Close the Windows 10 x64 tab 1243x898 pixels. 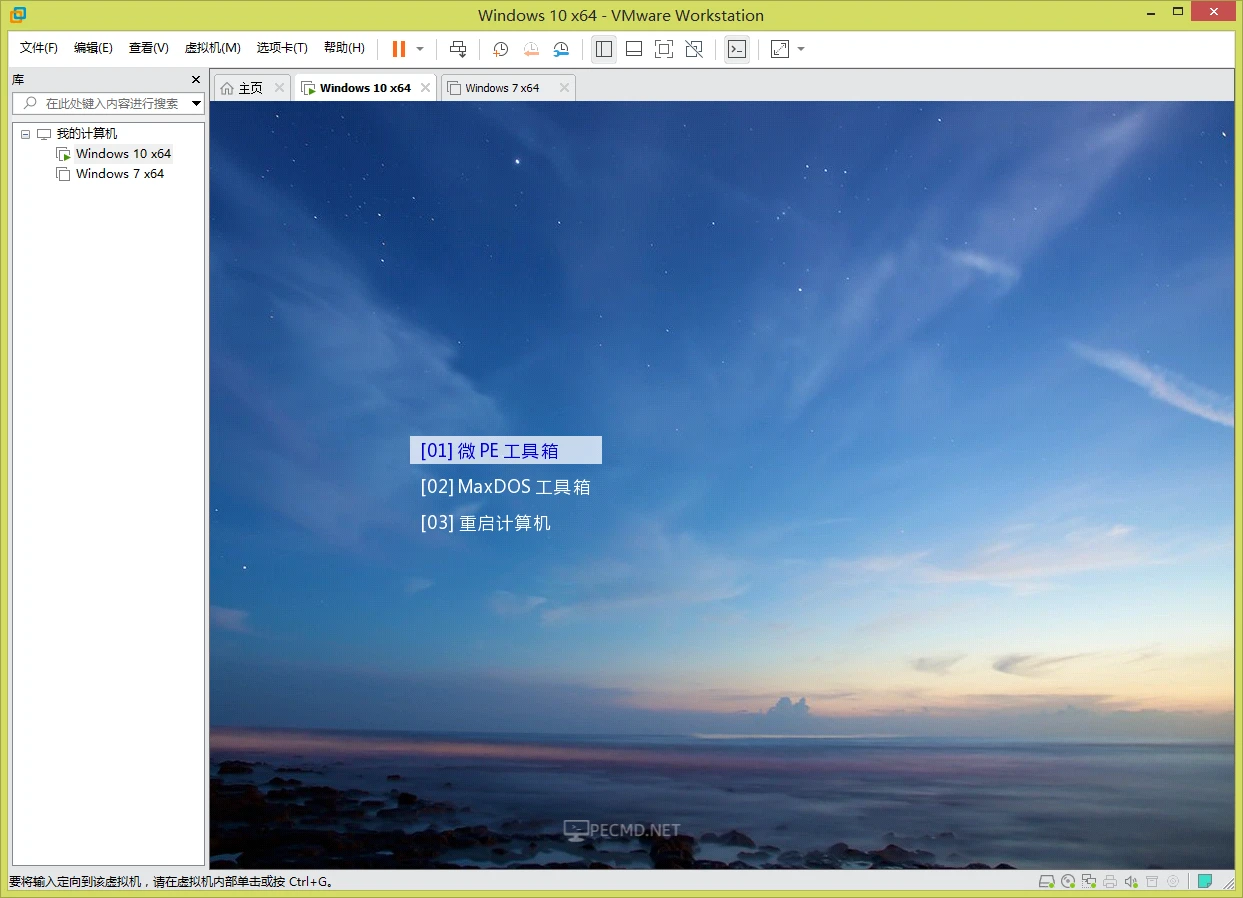coord(425,88)
